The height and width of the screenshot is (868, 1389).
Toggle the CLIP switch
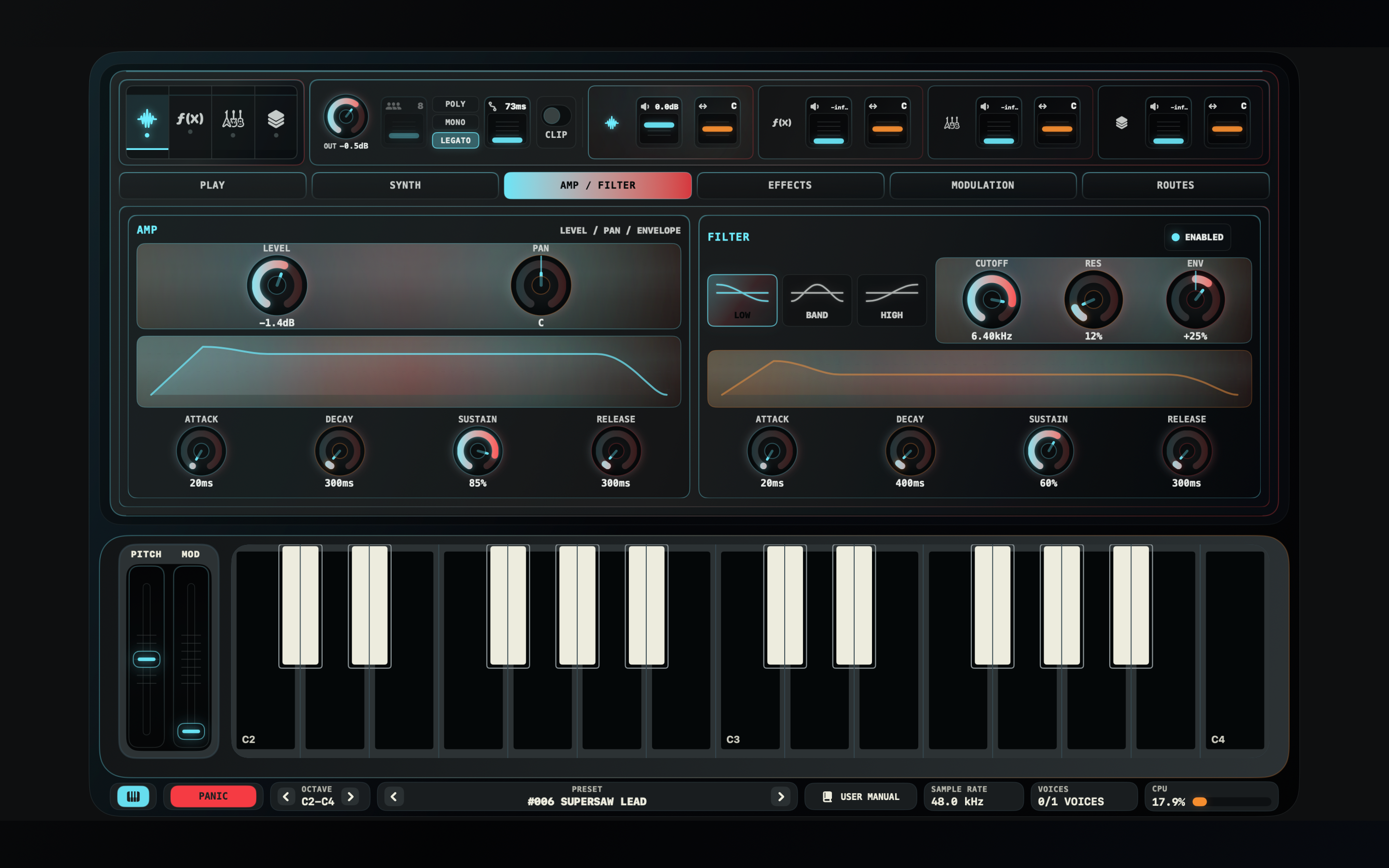click(556, 117)
